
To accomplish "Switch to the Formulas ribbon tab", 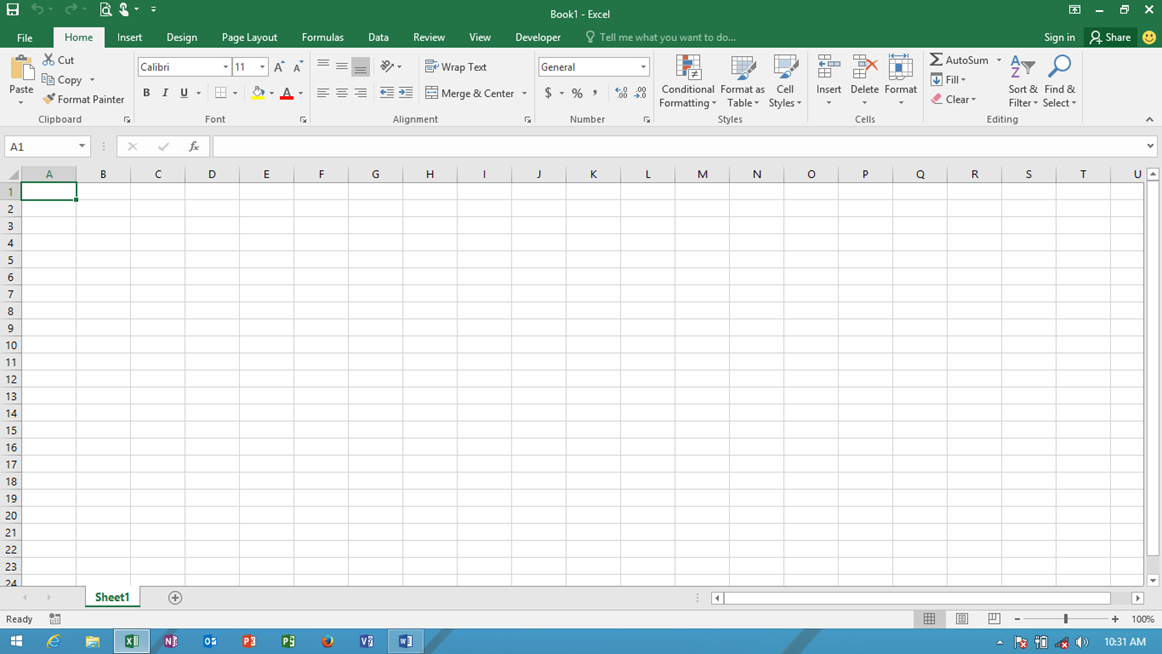I will (x=322, y=37).
